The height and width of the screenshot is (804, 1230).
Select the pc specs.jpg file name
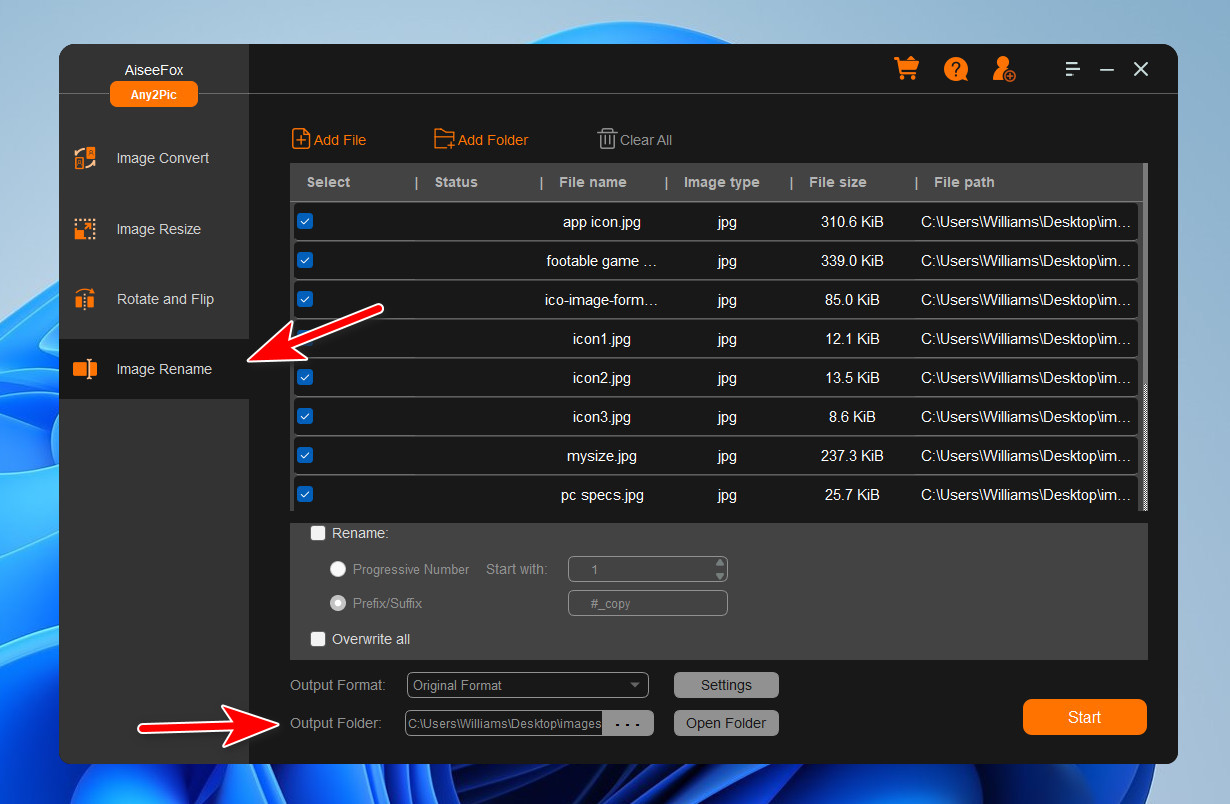point(602,495)
